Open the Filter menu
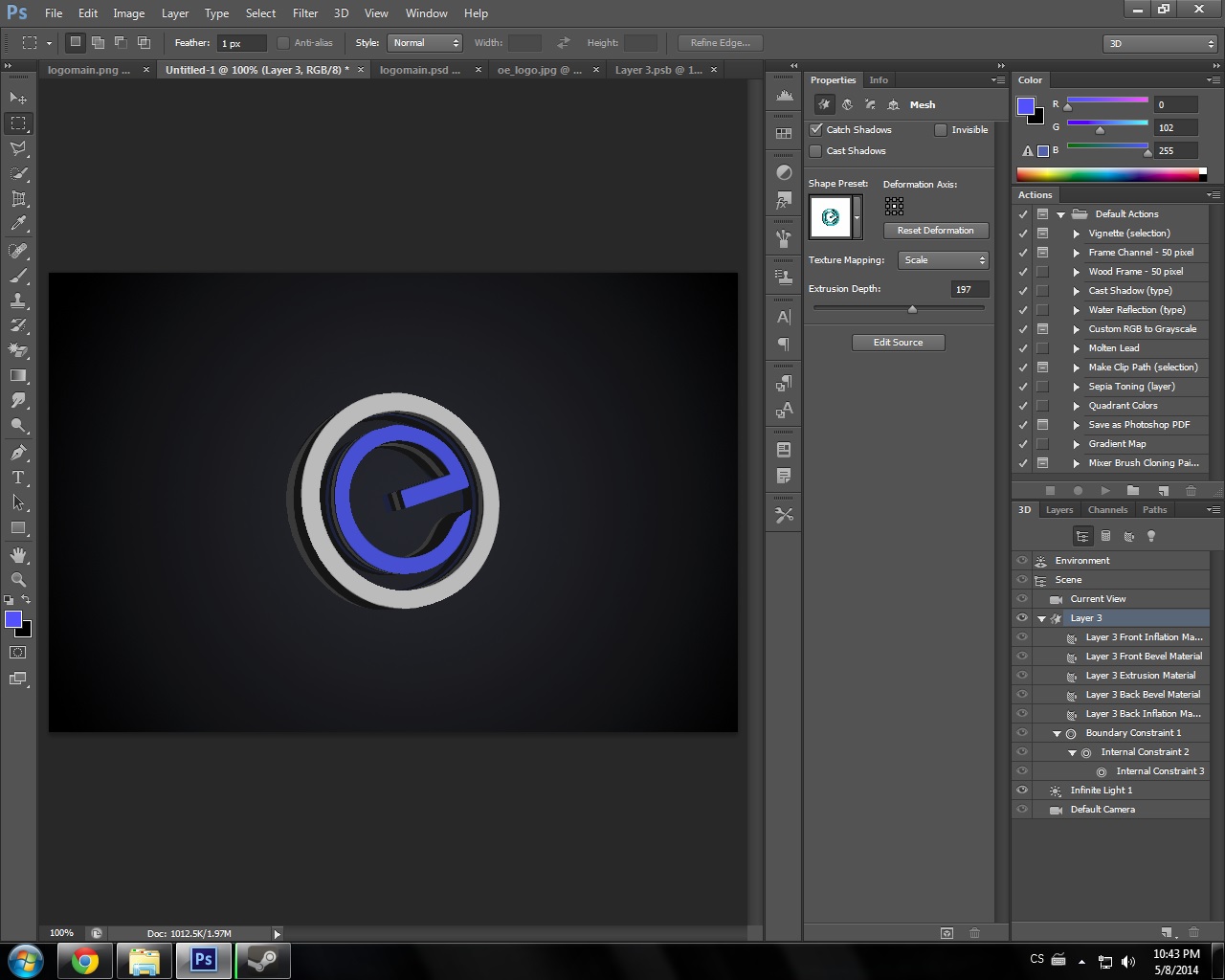 point(305,13)
